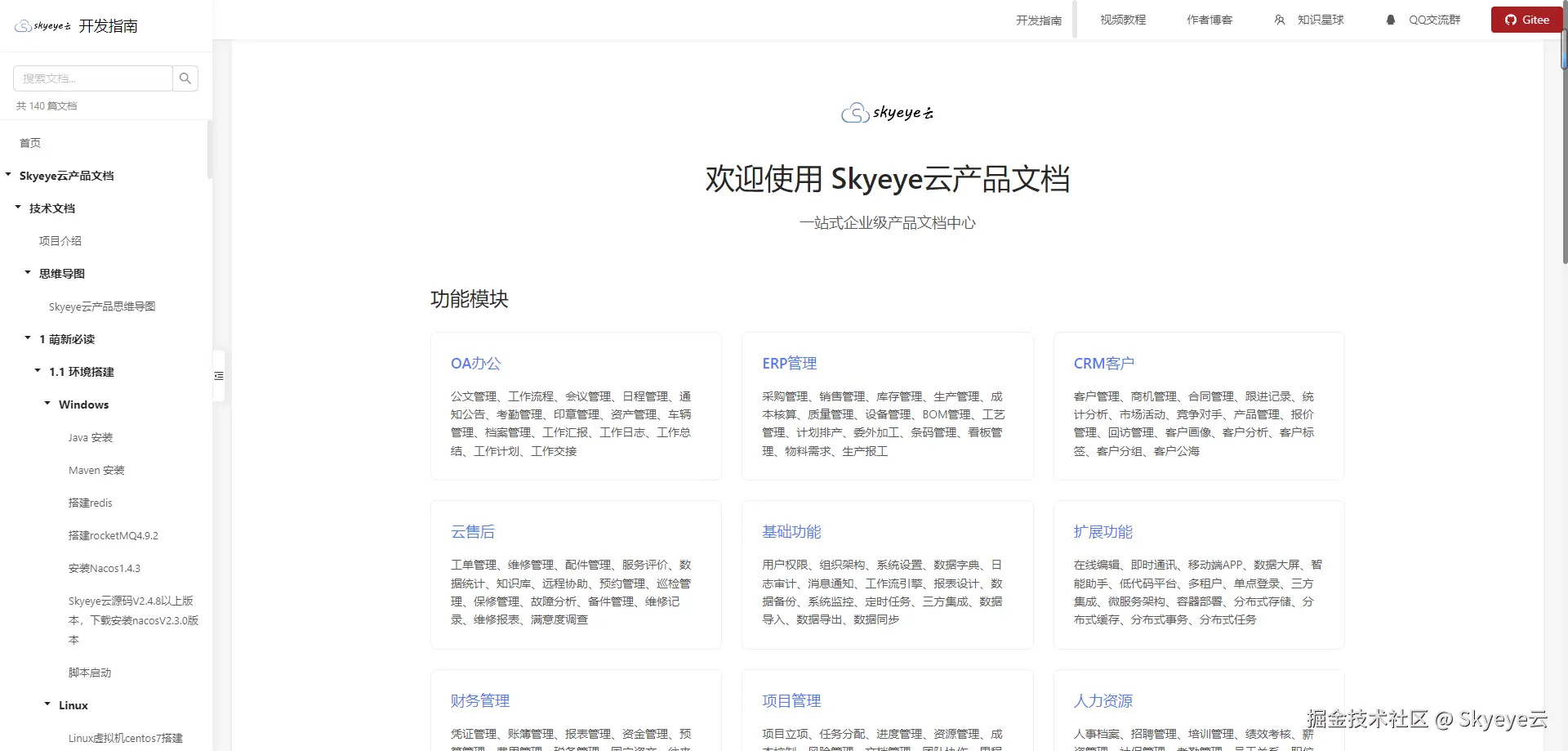Click the sidebar vertical scrollbar thumb

coord(210,150)
